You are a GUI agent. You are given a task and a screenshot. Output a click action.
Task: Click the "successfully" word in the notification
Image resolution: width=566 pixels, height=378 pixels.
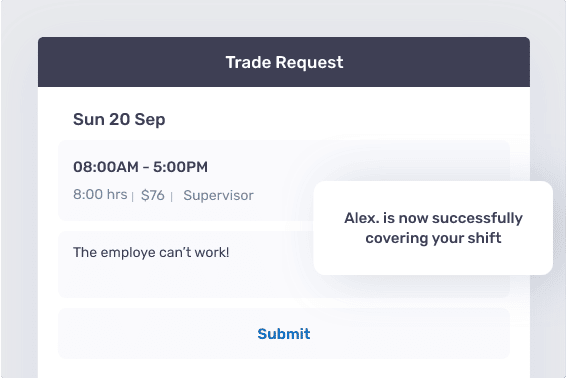click(477, 218)
